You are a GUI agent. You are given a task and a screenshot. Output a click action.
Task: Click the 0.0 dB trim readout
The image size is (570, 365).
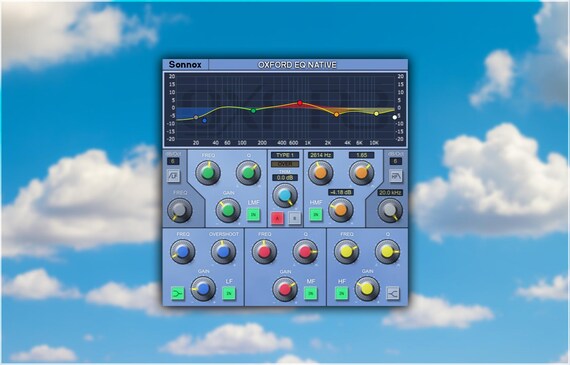click(285, 178)
